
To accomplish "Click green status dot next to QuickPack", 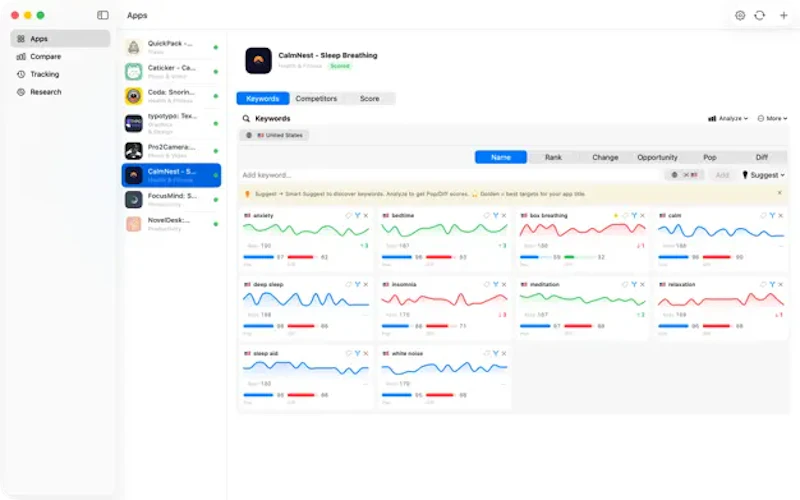I will pyautogui.click(x=216, y=47).
